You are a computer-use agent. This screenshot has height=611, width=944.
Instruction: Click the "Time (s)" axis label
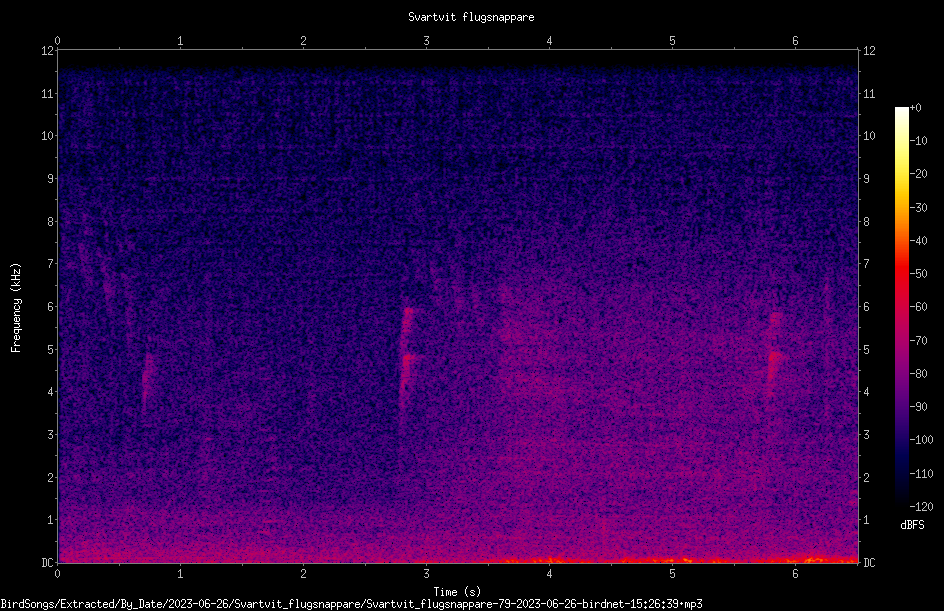tap(457, 592)
